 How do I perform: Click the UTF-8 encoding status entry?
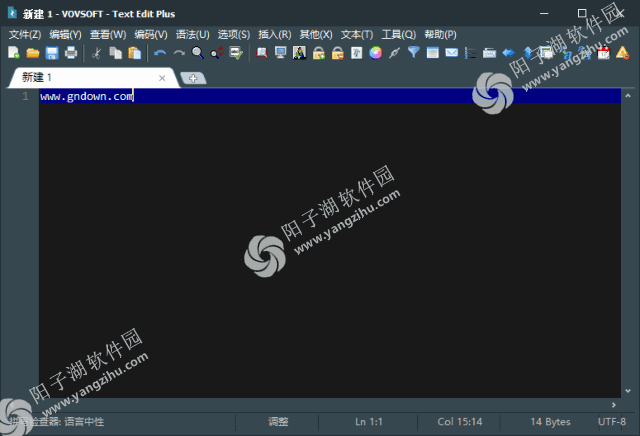pos(611,422)
